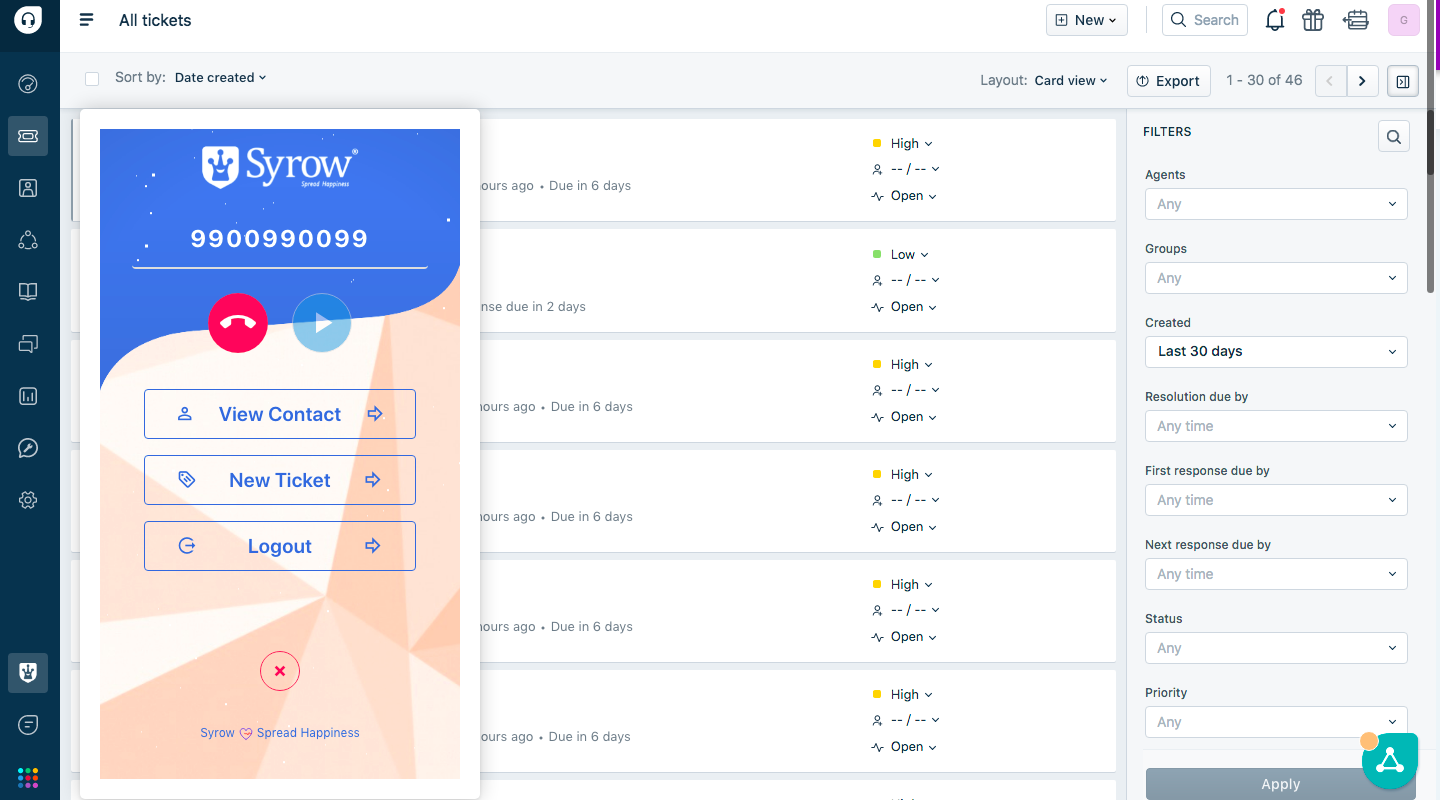Image resolution: width=1440 pixels, height=800 pixels.
Task: Click the All tickets title
Action: click(155, 20)
